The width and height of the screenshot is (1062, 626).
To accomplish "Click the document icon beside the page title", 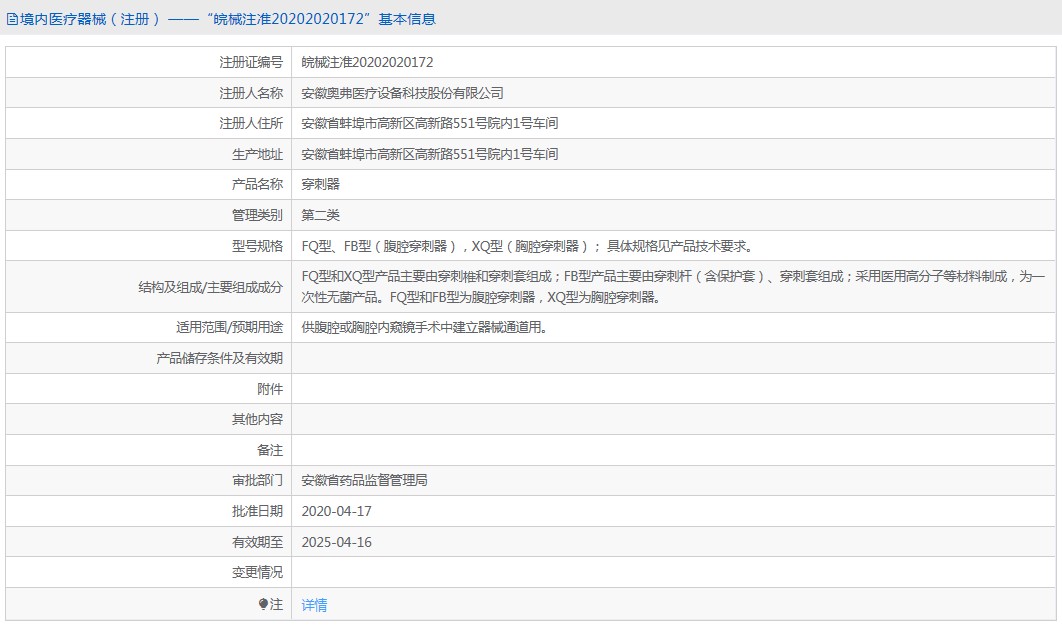I will click(x=12, y=19).
